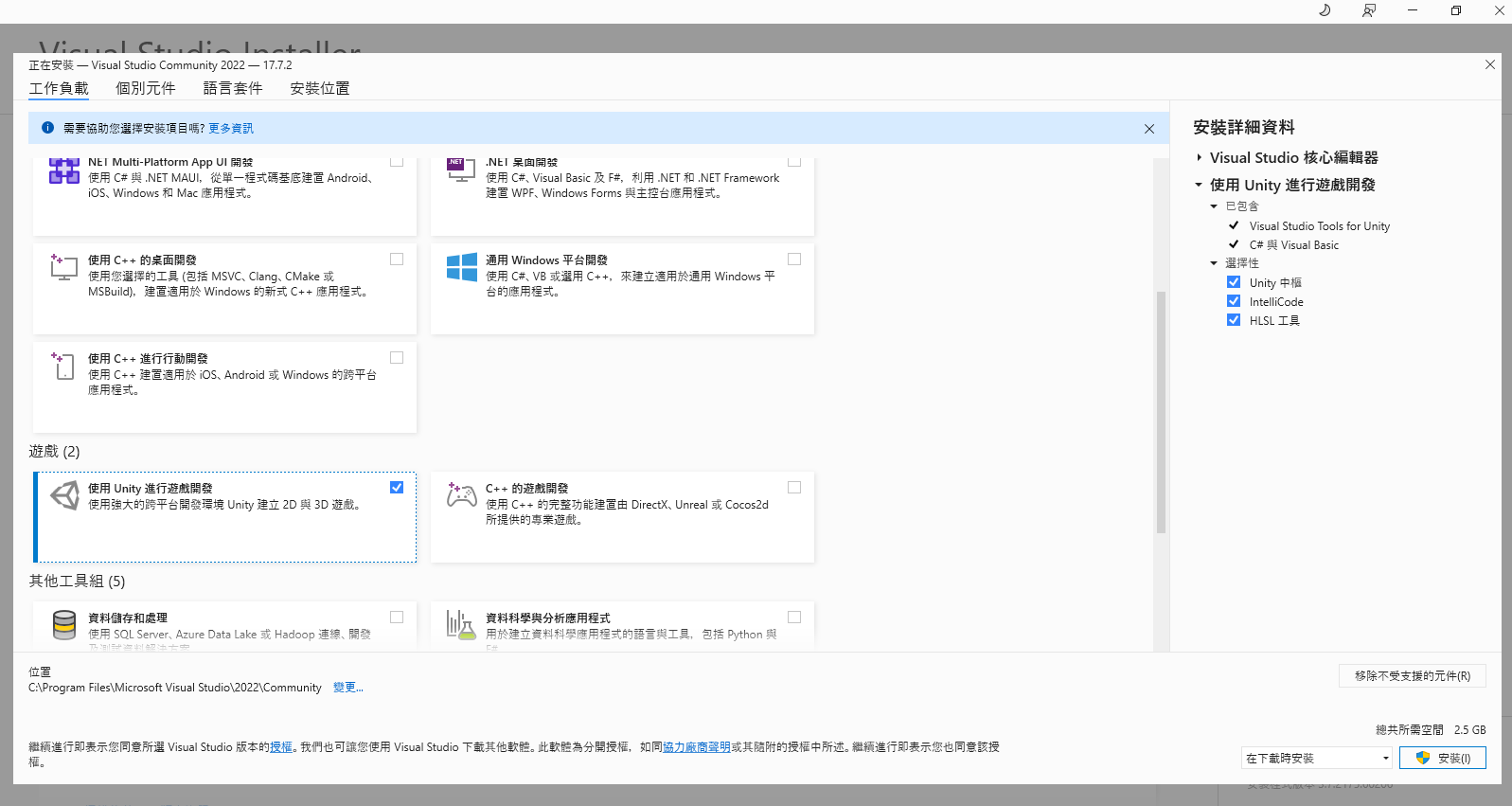Check the C++ game development workload
This screenshot has height=806, width=1512.
click(794, 487)
